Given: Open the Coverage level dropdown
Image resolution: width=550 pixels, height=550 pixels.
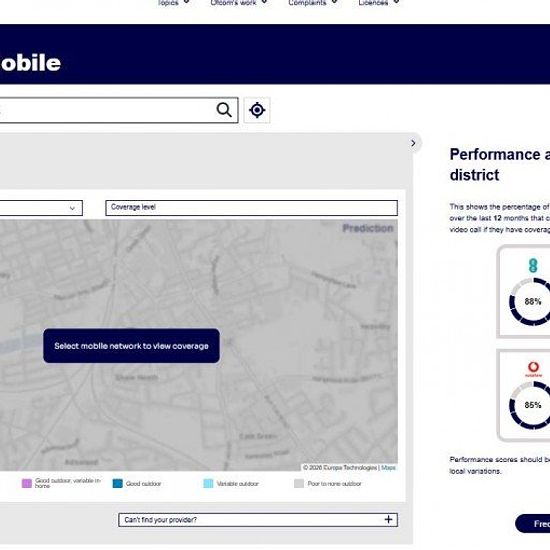Looking at the screenshot, I should [251, 208].
